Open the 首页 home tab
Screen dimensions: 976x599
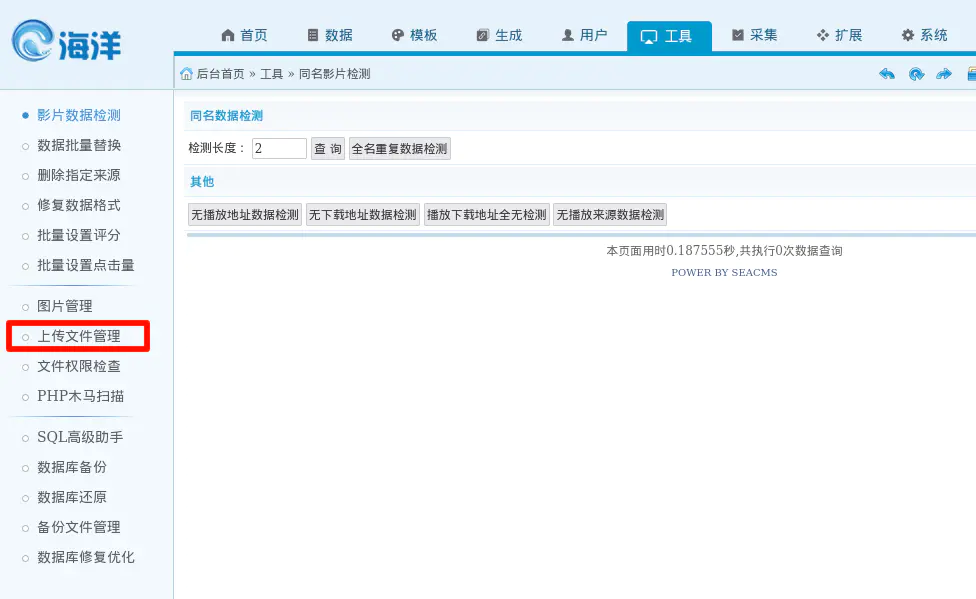click(x=244, y=35)
